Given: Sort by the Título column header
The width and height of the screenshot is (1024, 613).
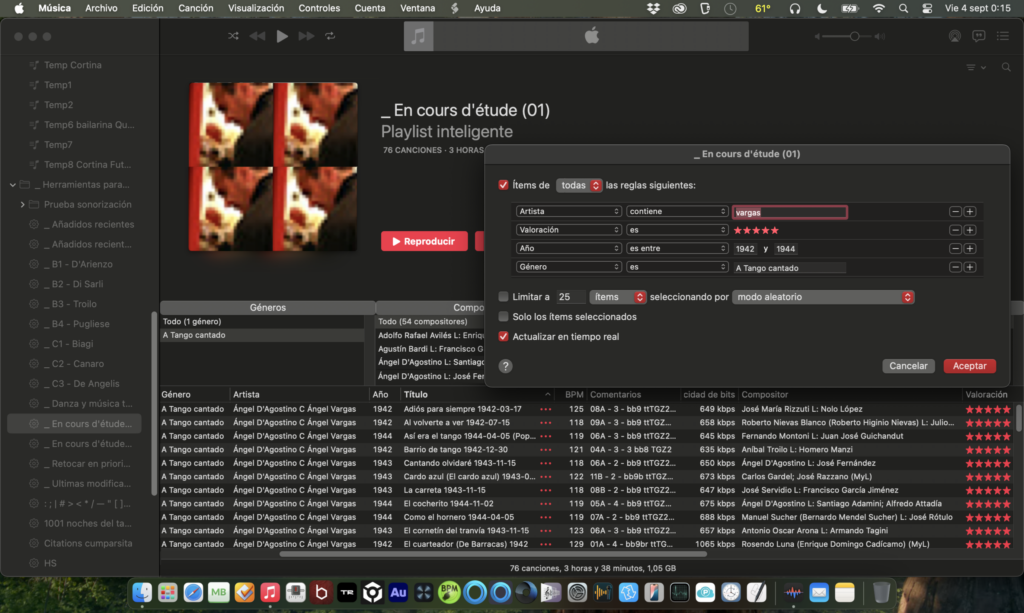Looking at the screenshot, I should point(477,394).
